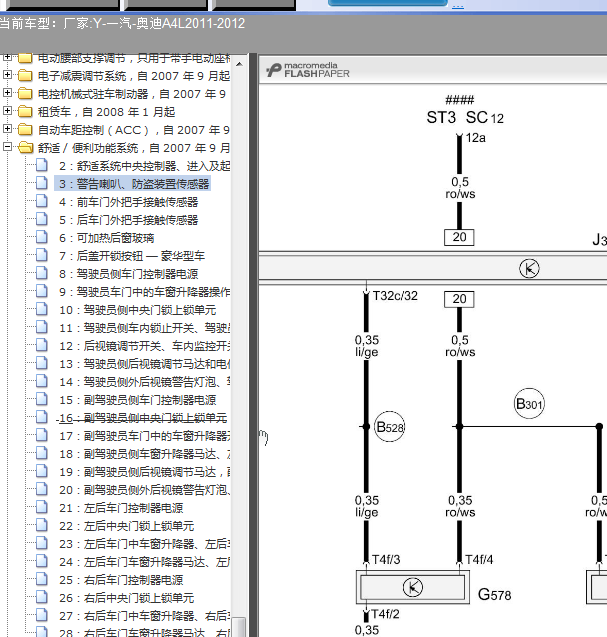Click the document icon beside page 25
Viewport: 607px width, 637px height.
(41, 578)
